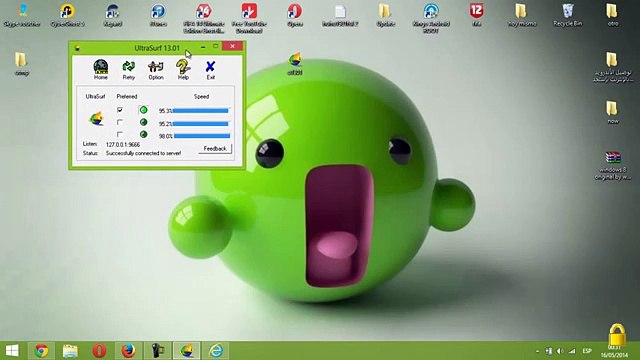Select the Opera desktop shortcut
Viewport: 640px width, 360px height.
[295, 15]
